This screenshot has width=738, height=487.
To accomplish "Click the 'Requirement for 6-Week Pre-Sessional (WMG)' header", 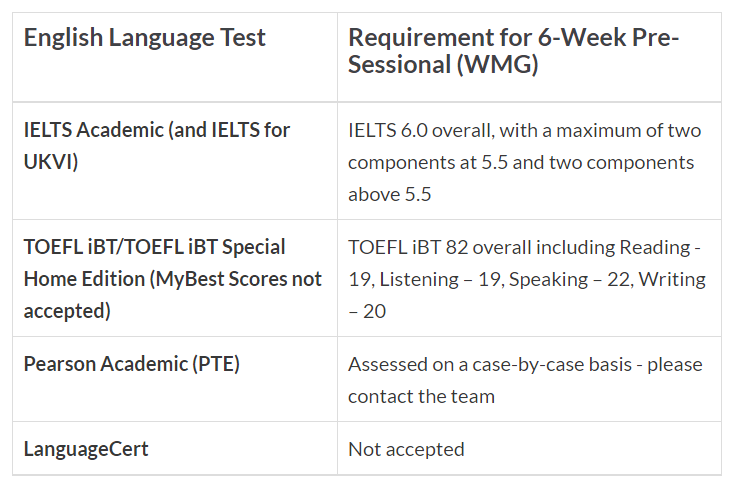I will coord(513,51).
